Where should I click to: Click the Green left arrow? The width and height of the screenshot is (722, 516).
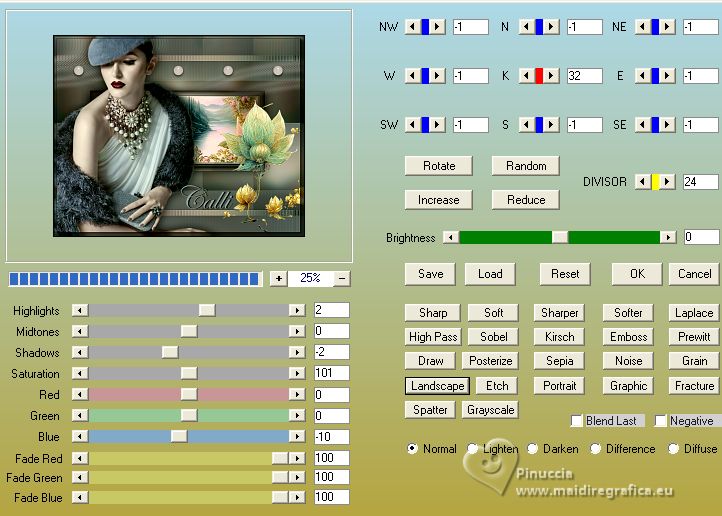pyautogui.click(x=80, y=416)
